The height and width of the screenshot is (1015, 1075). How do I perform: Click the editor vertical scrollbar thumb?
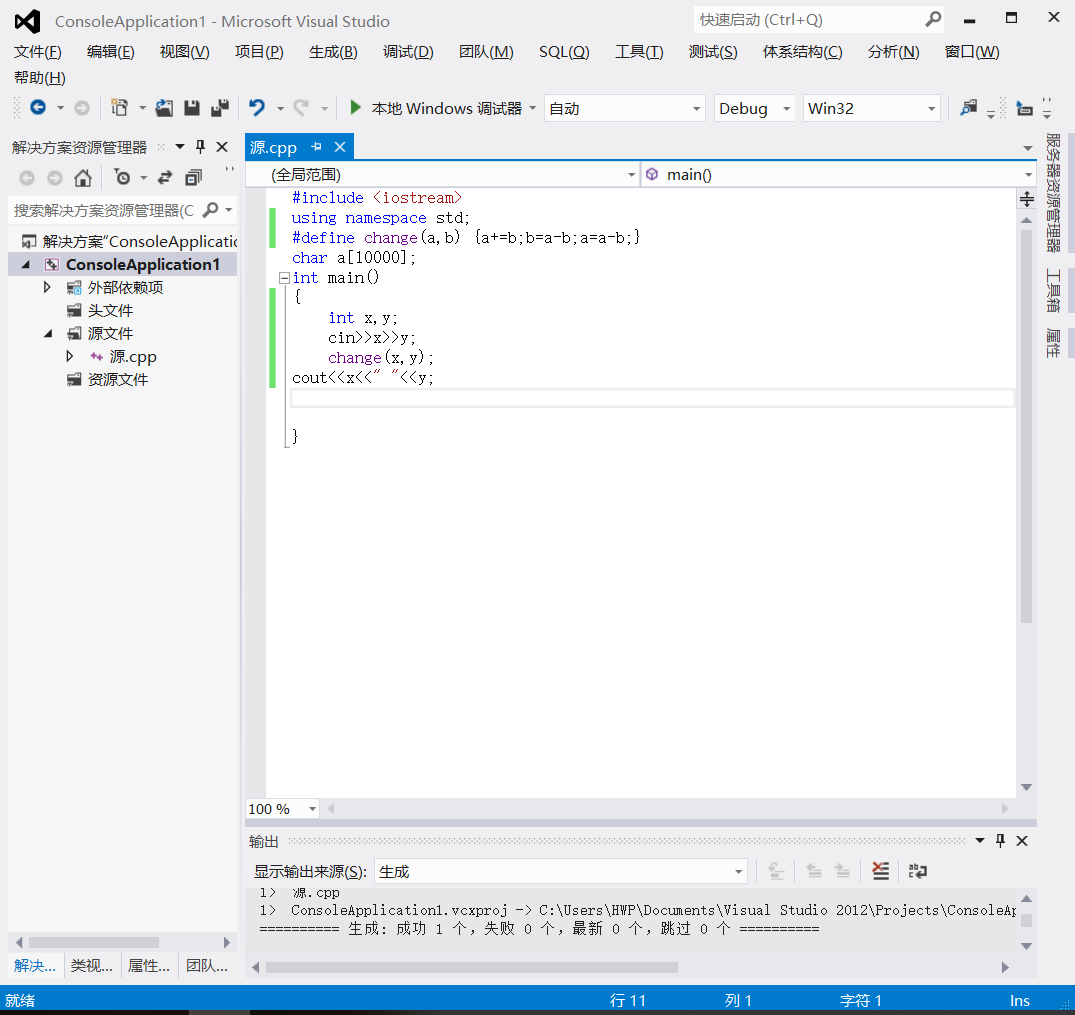1026,425
